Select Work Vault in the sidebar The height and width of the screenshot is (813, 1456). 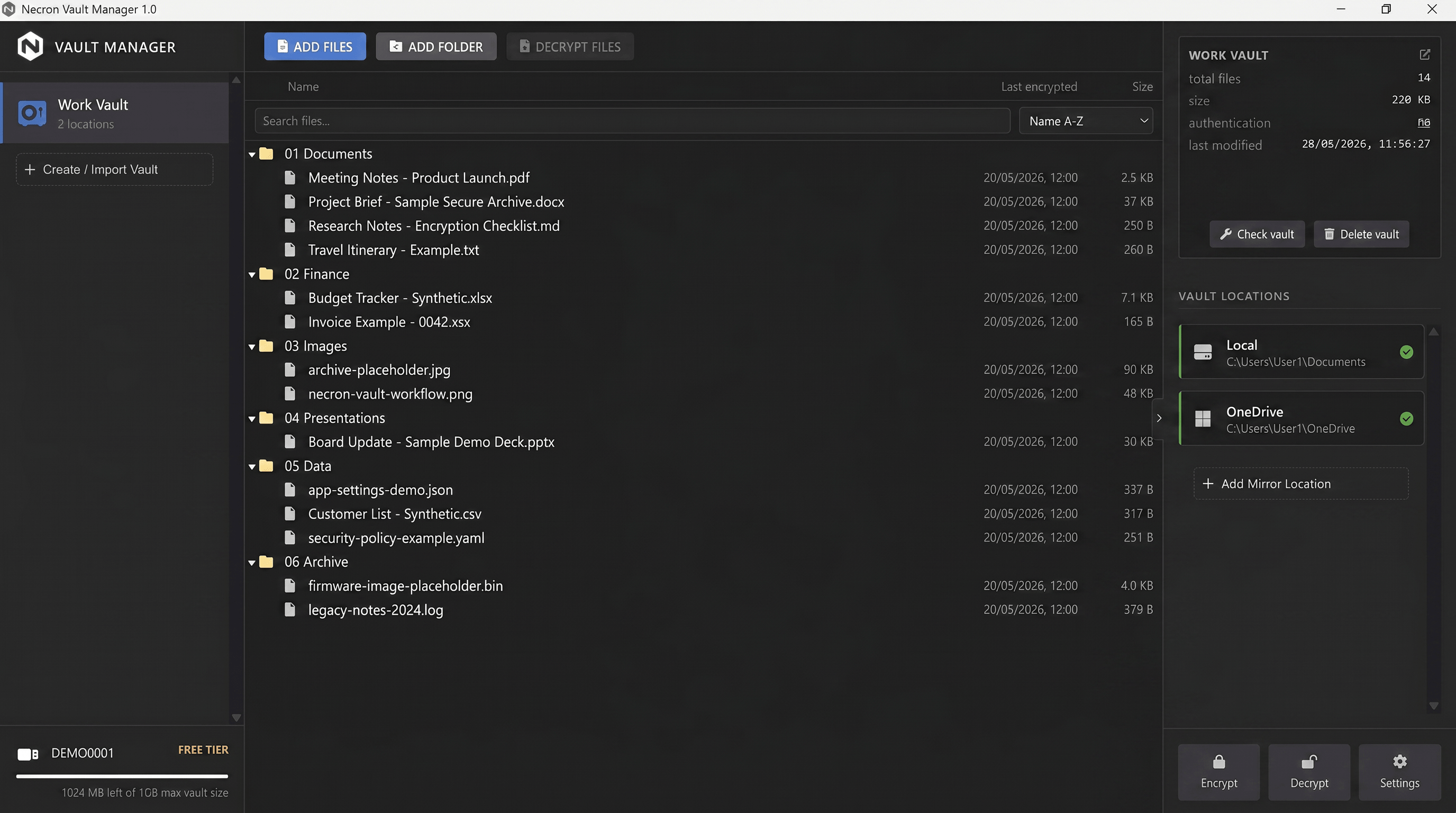115,113
